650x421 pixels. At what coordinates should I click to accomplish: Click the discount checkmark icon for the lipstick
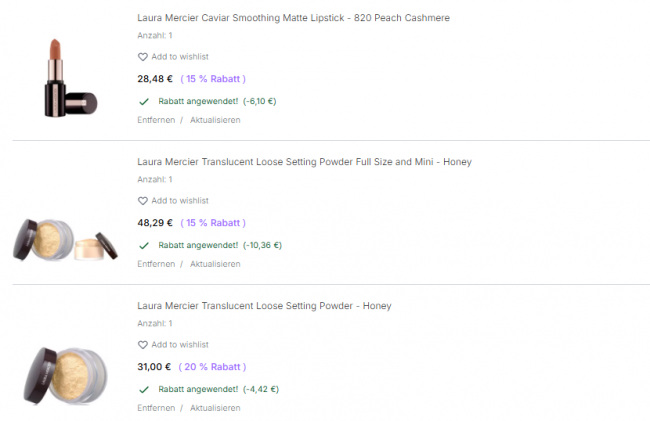pyautogui.click(x=144, y=101)
